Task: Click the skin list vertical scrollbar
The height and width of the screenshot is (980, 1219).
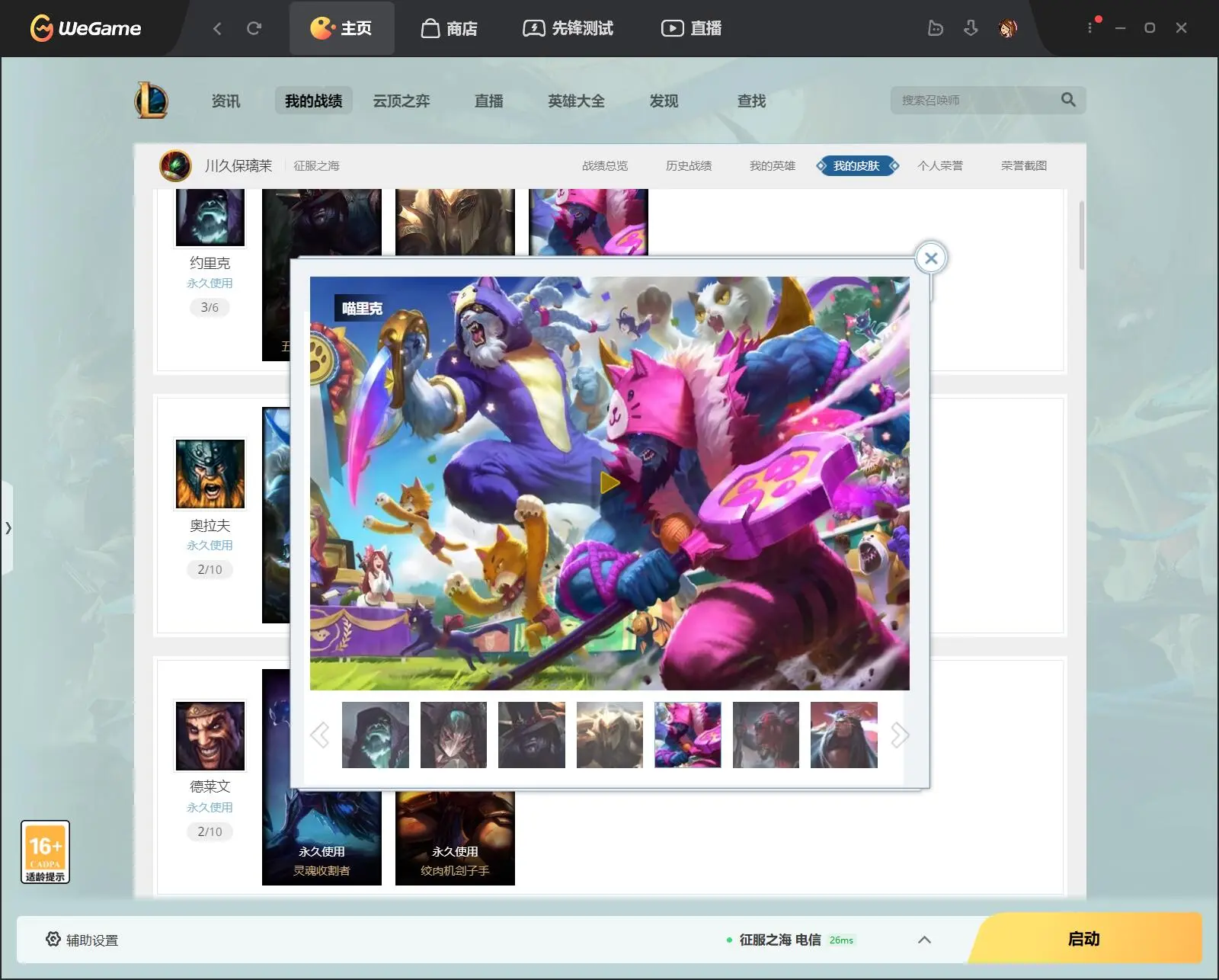Action: (1081, 235)
